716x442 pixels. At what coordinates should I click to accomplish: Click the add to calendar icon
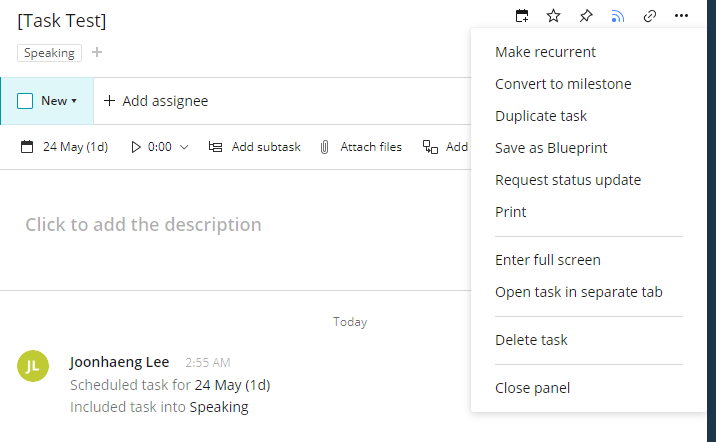pos(522,16)
